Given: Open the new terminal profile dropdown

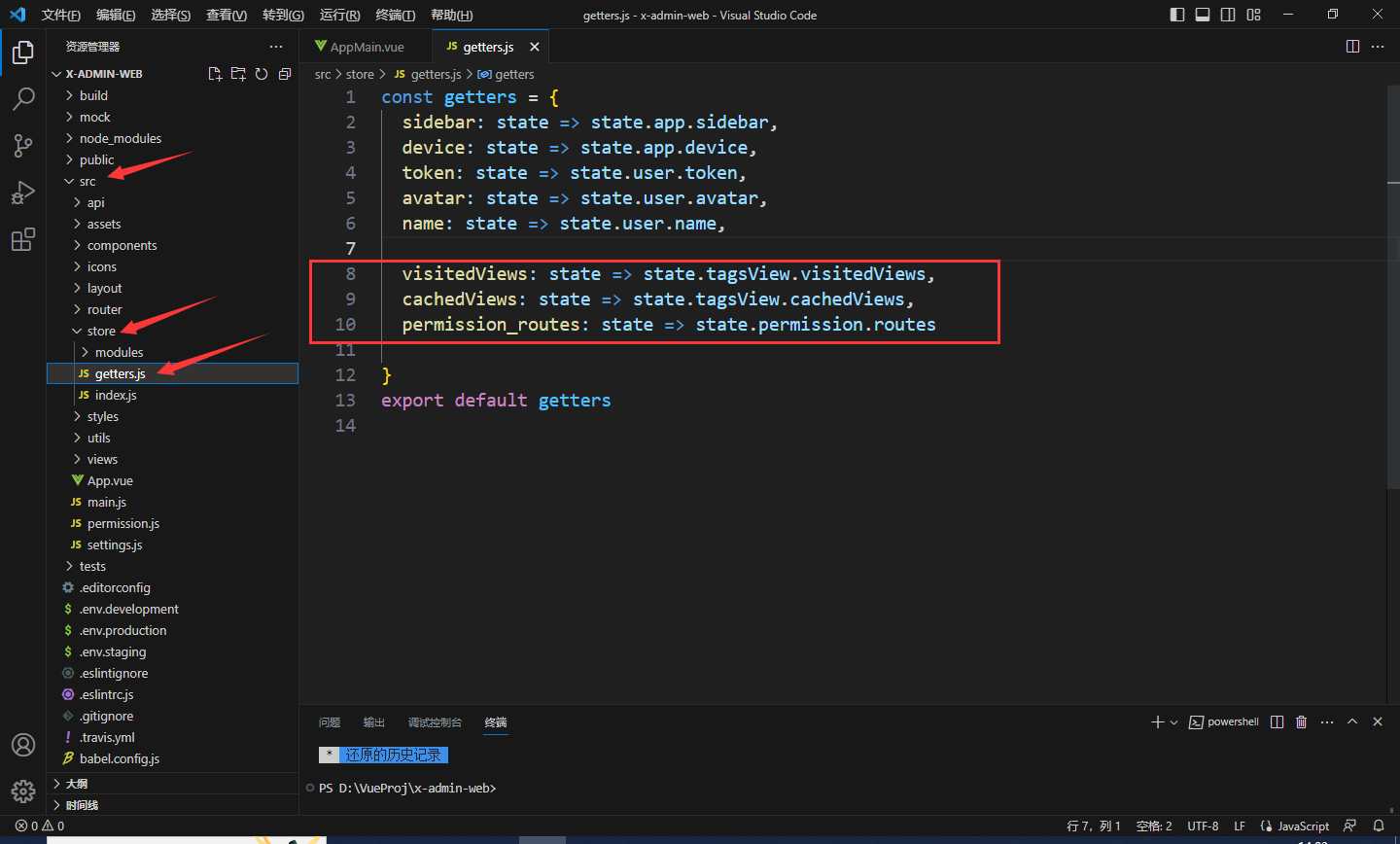Looking at the screenshot, I should pyautogui.click(x=1173, y=721).
